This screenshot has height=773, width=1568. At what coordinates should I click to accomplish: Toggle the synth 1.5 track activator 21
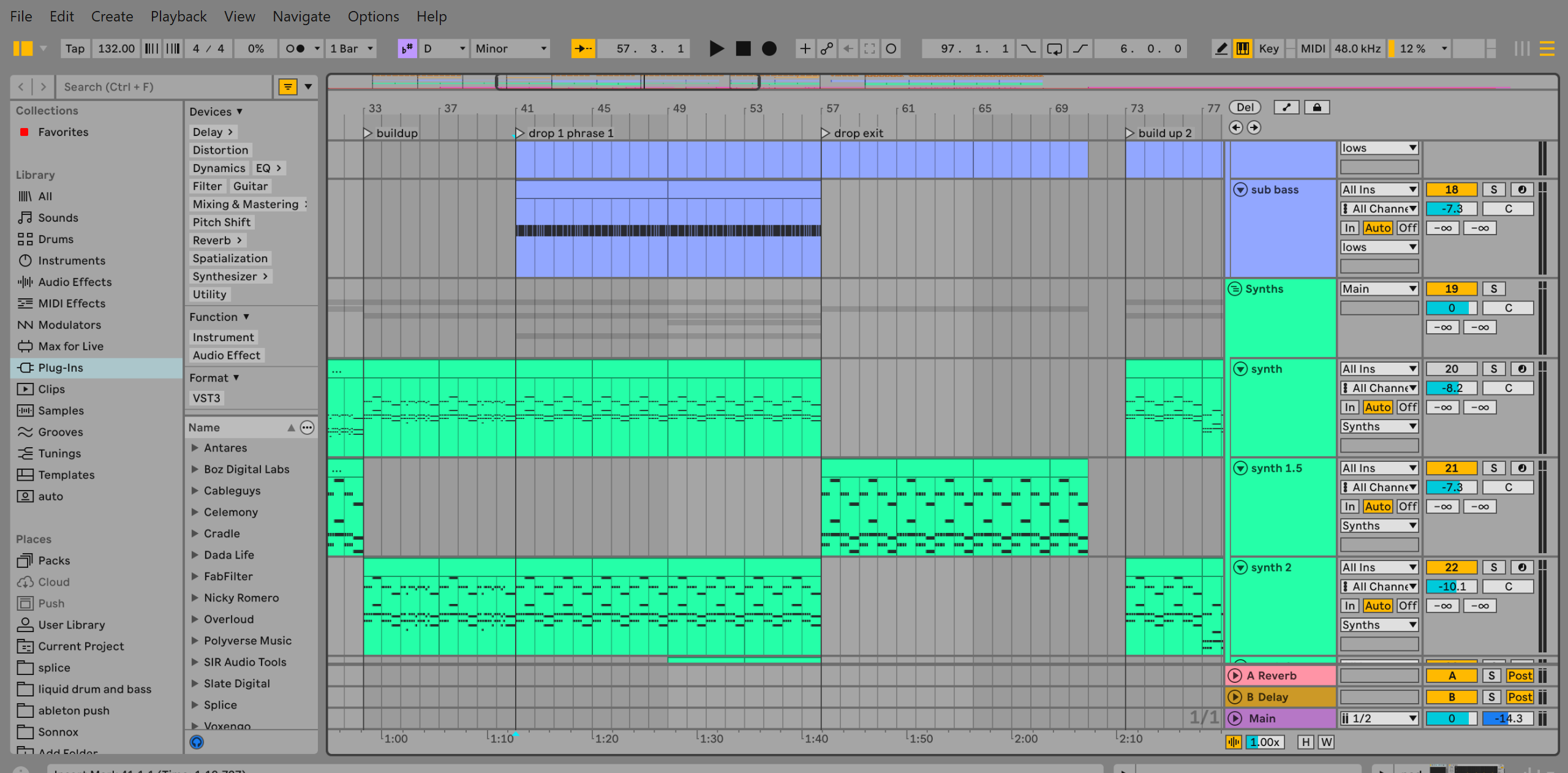1451,469
